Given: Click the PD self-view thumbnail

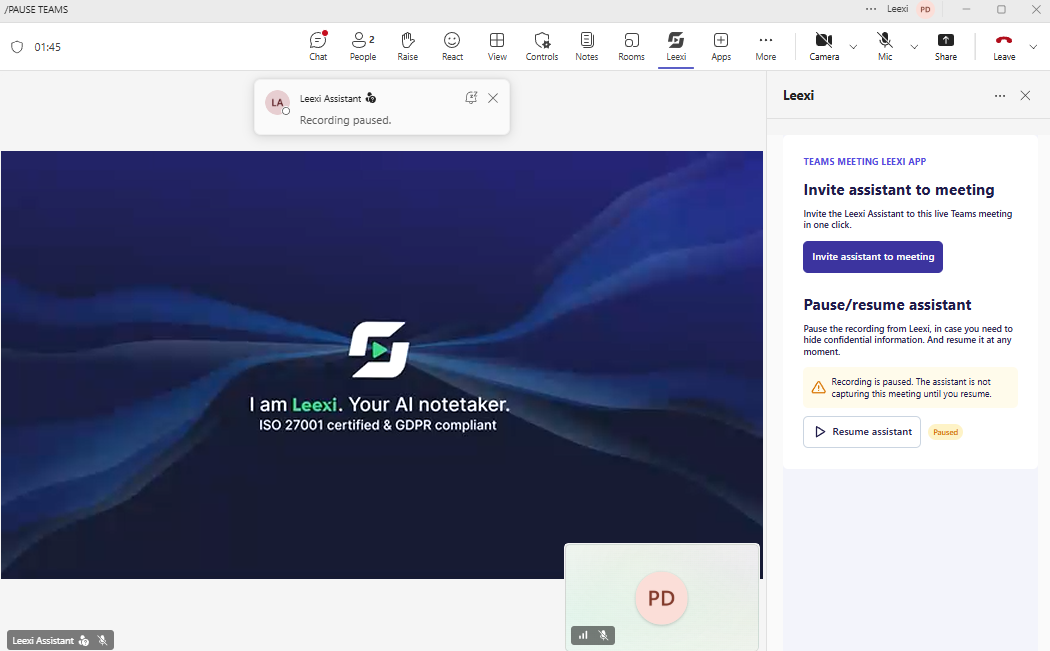Looking at the screenshot, I should [662, 596].
